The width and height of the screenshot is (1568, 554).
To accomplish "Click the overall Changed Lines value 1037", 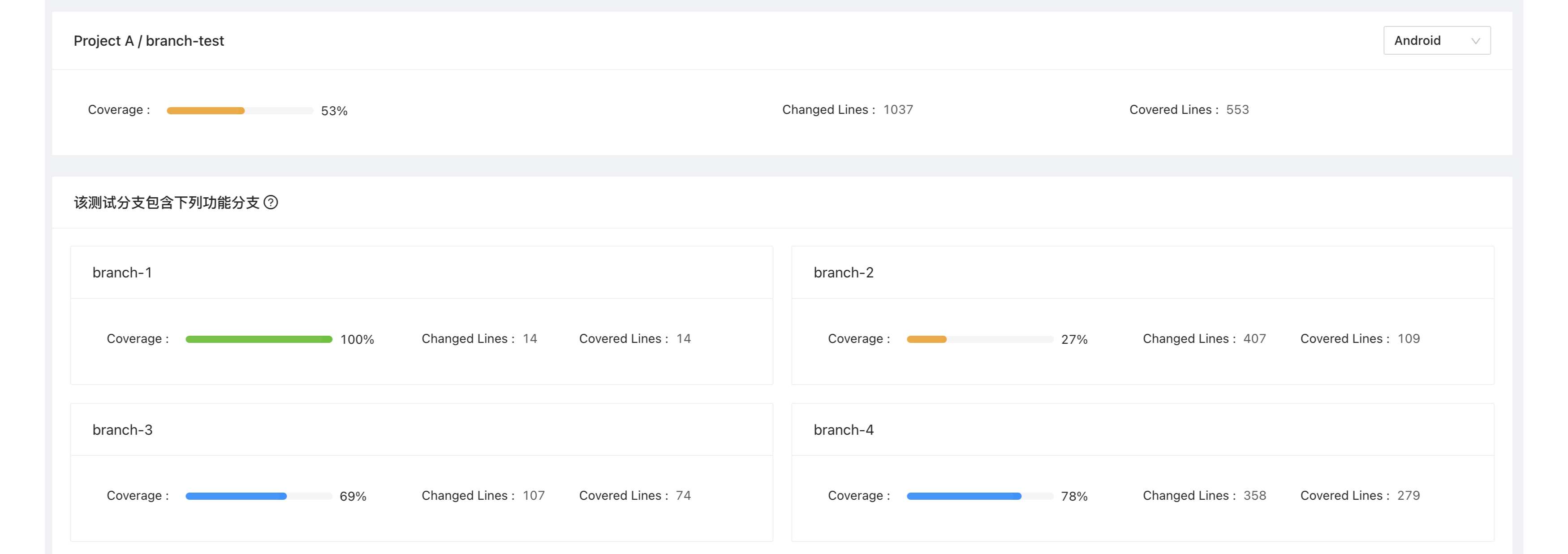I will [898, 109].
